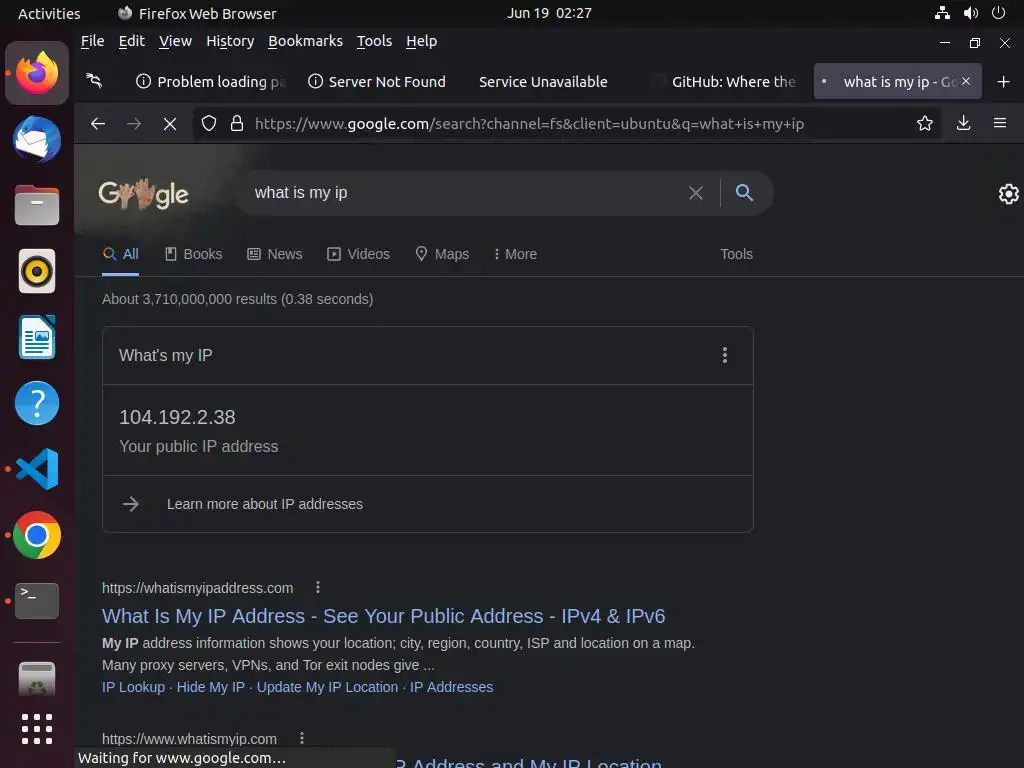Go back using the browser back arrow
Viewport: 1024px width, 768px height.
[98, 123]
